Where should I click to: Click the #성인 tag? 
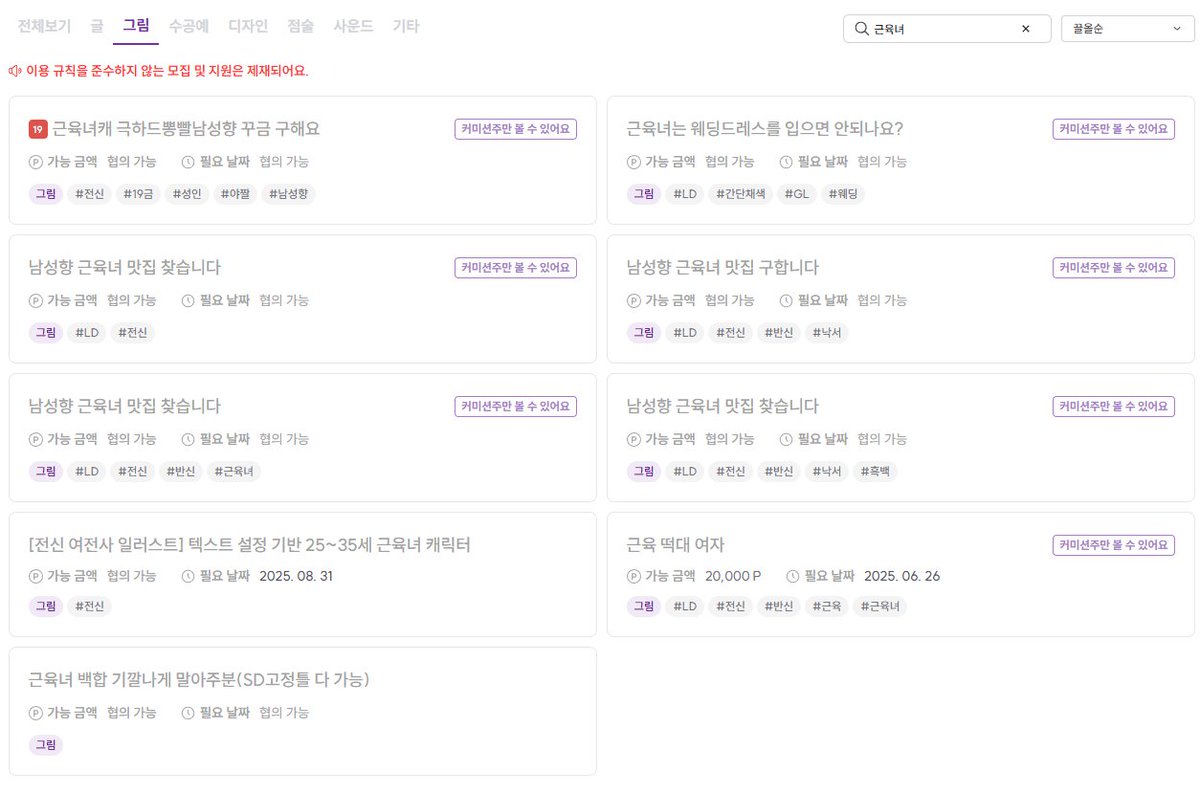point(186,194)
